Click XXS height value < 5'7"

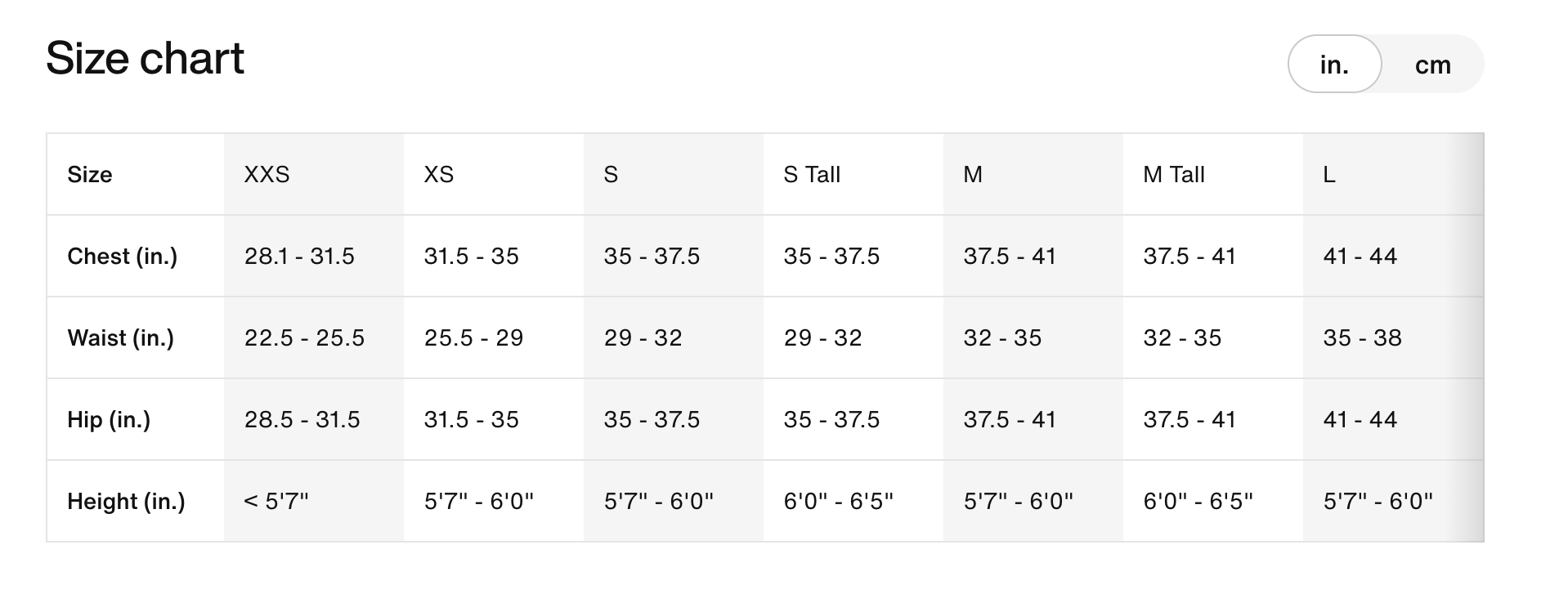click(x=276, y=501)
